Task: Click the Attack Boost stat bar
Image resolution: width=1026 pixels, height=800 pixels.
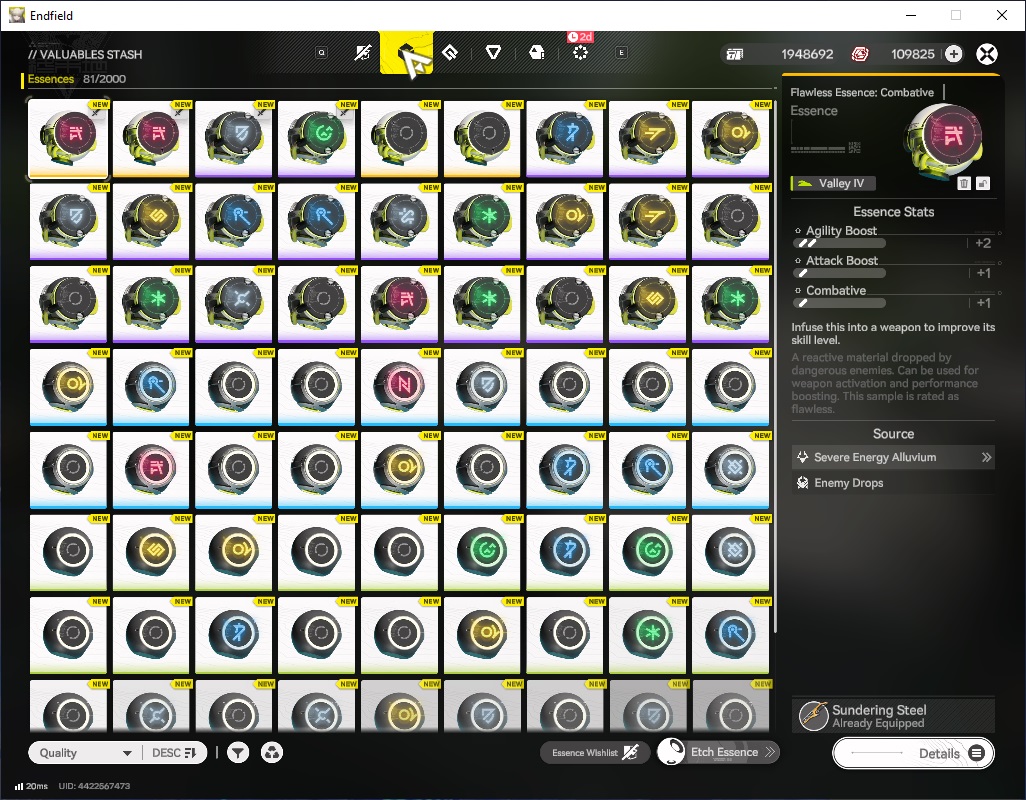Action: (840, 273)
